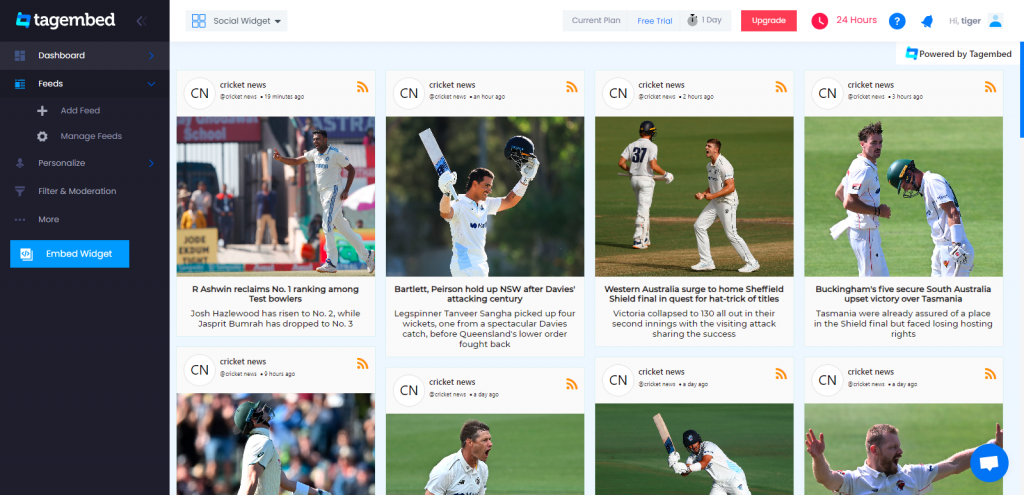Open Manage Feeds in the sidebar

[x=91, y=136]
